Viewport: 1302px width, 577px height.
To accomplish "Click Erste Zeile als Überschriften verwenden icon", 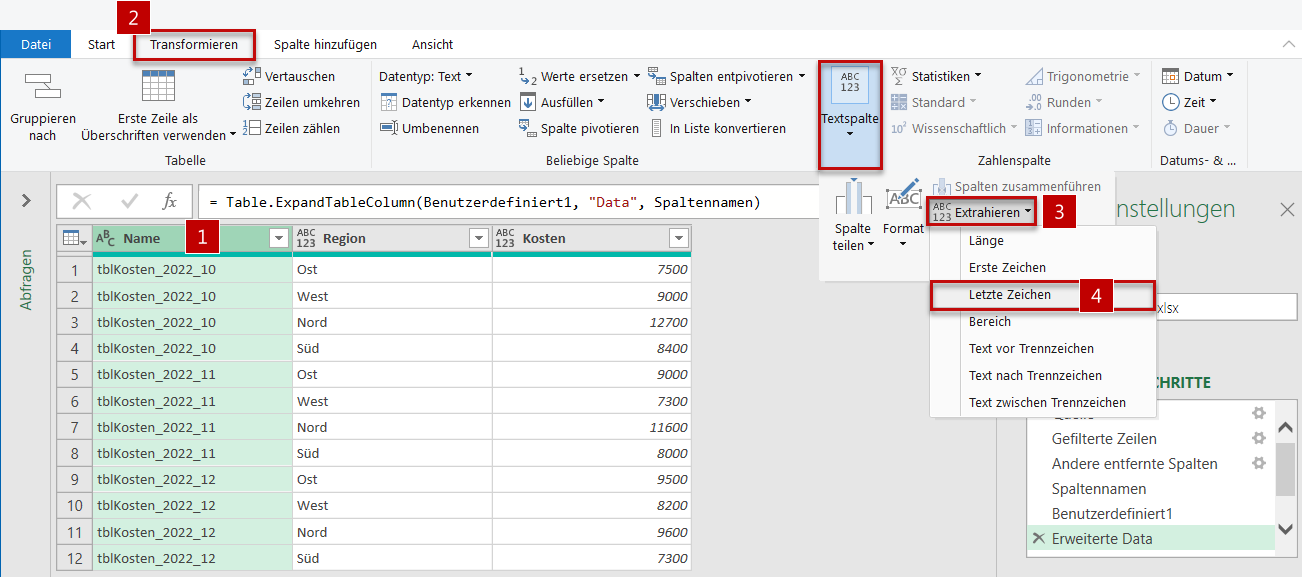I will coord(158,87).
